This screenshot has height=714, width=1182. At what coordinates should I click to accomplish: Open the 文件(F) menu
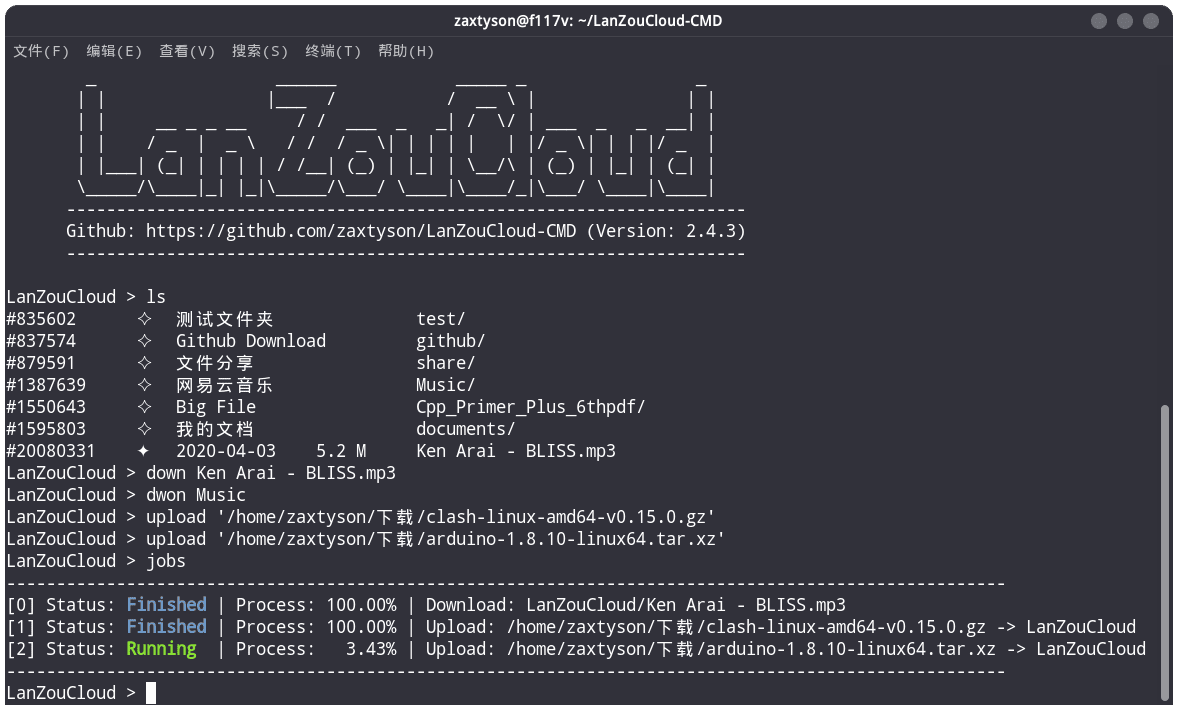[x=41, y=51]
